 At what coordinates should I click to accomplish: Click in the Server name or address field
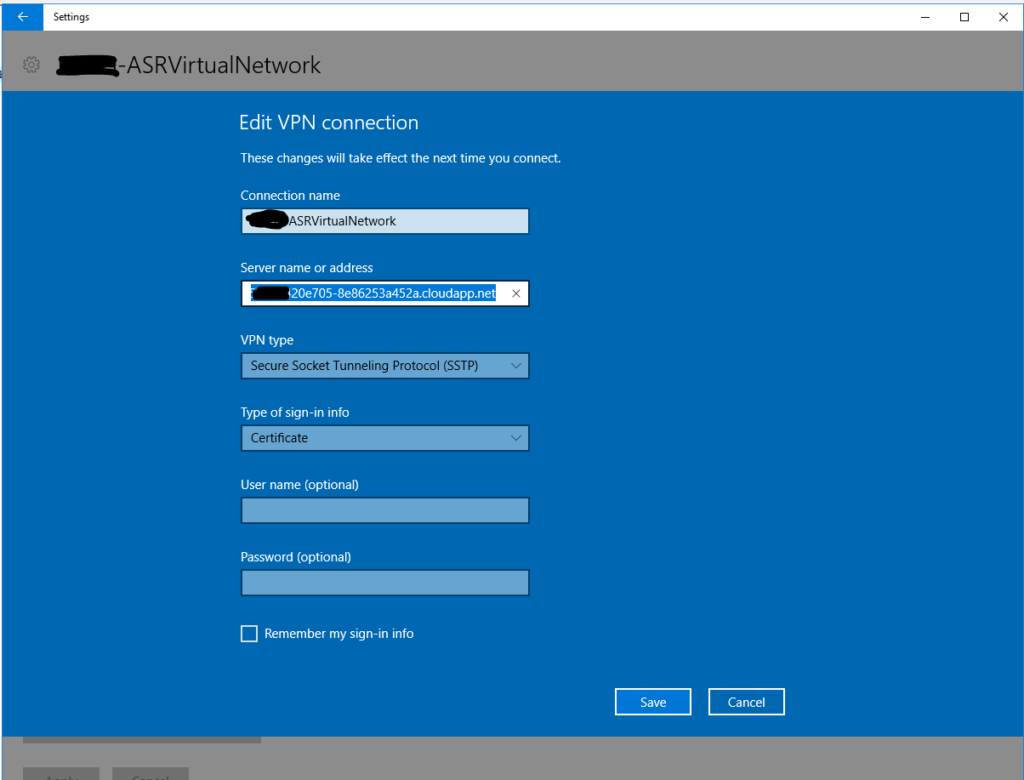coord(375,294)
